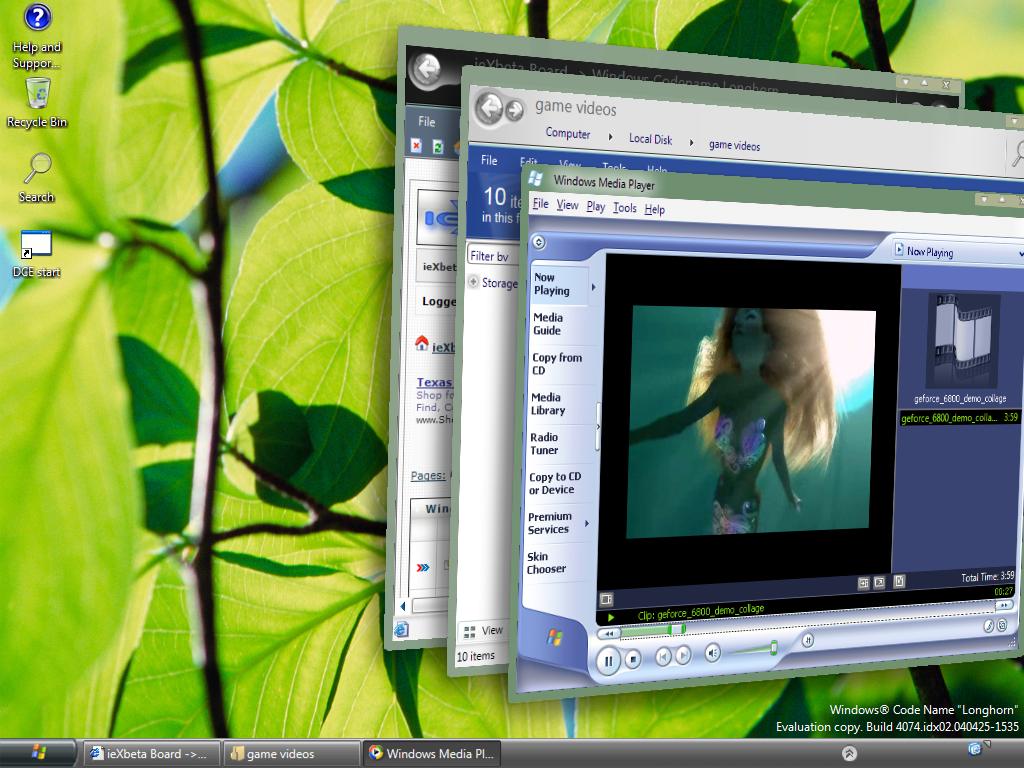This screenshot has height=768, width=1024.
Task: Click the Filter by field in game videos
Action: (x=493, y=256)
